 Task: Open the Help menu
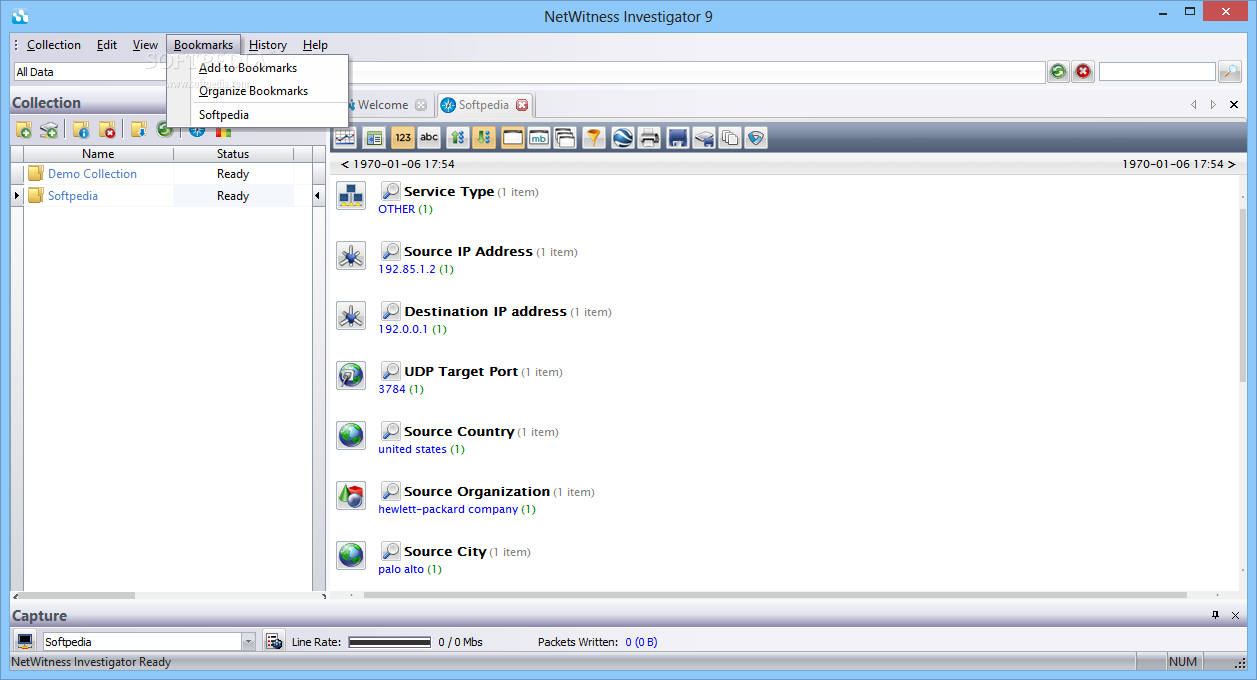pos(315,45)
